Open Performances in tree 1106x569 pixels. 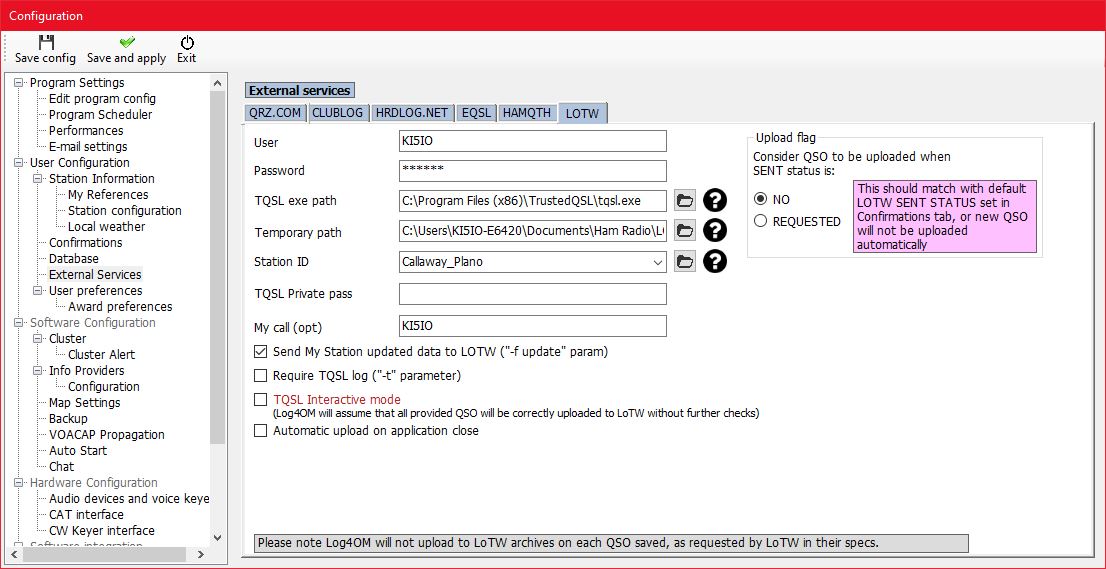click(86, 130)
